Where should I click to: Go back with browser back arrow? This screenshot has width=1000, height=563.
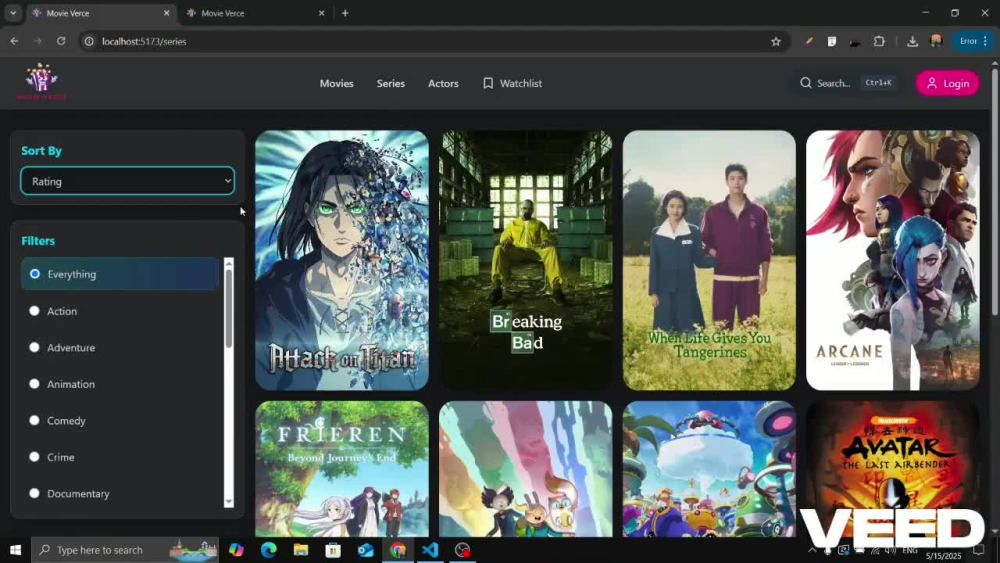click(x=14, y=41)
